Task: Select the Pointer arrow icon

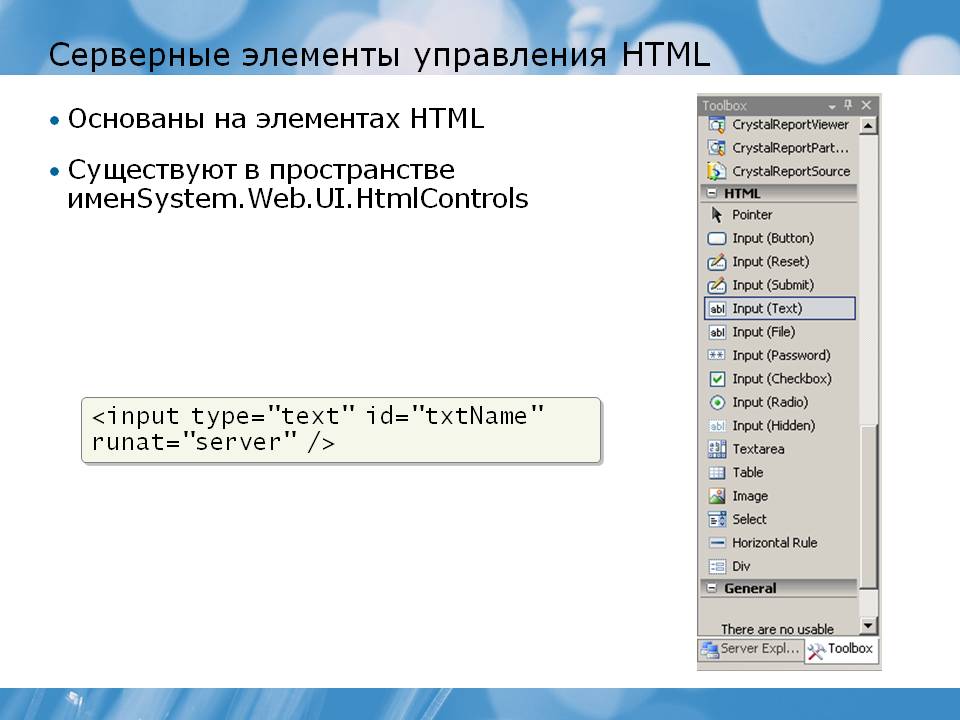Action: (x=716, y=215)
